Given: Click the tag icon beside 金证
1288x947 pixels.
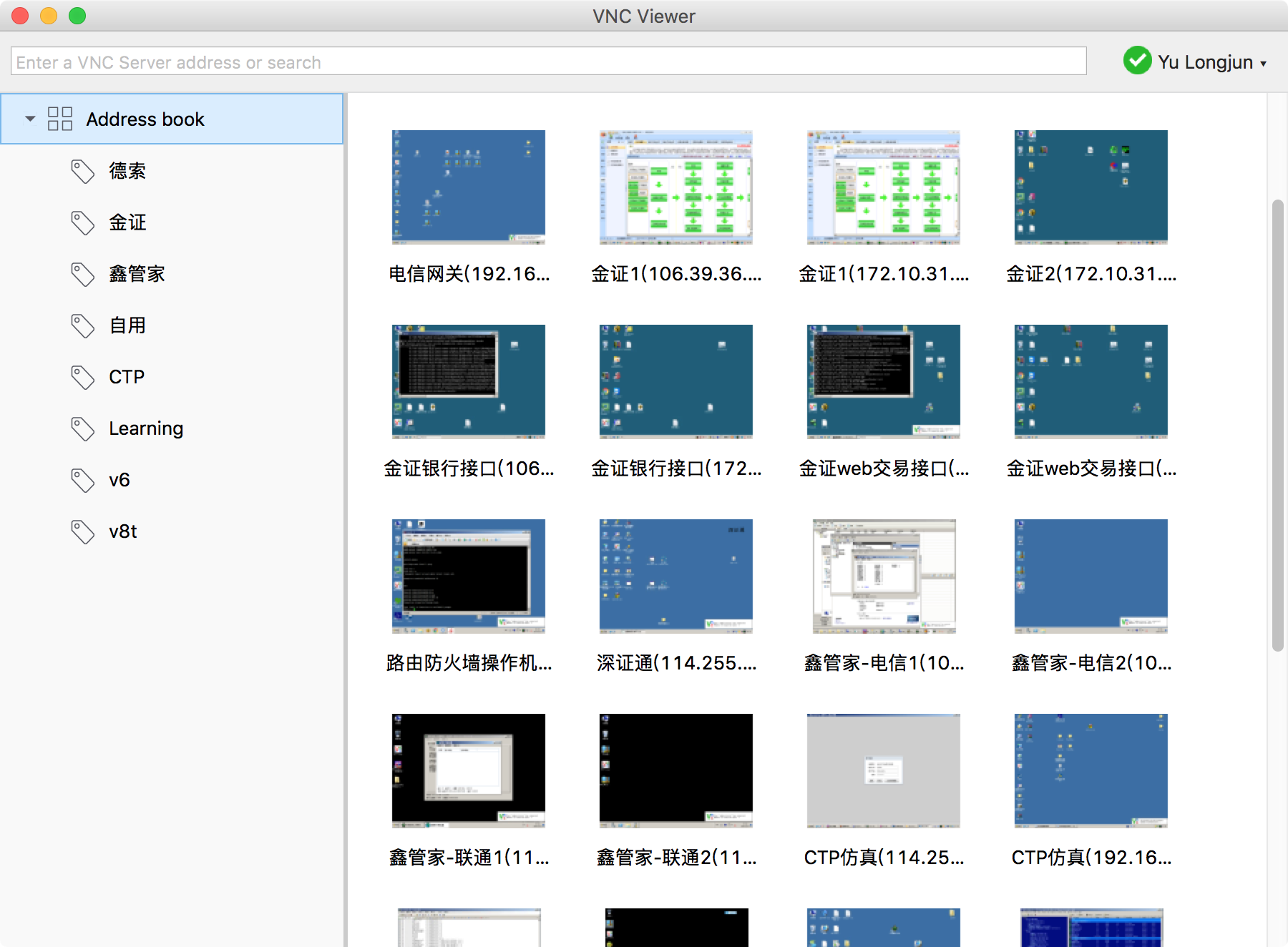Looking at the screenshot, I should point(83,222).
